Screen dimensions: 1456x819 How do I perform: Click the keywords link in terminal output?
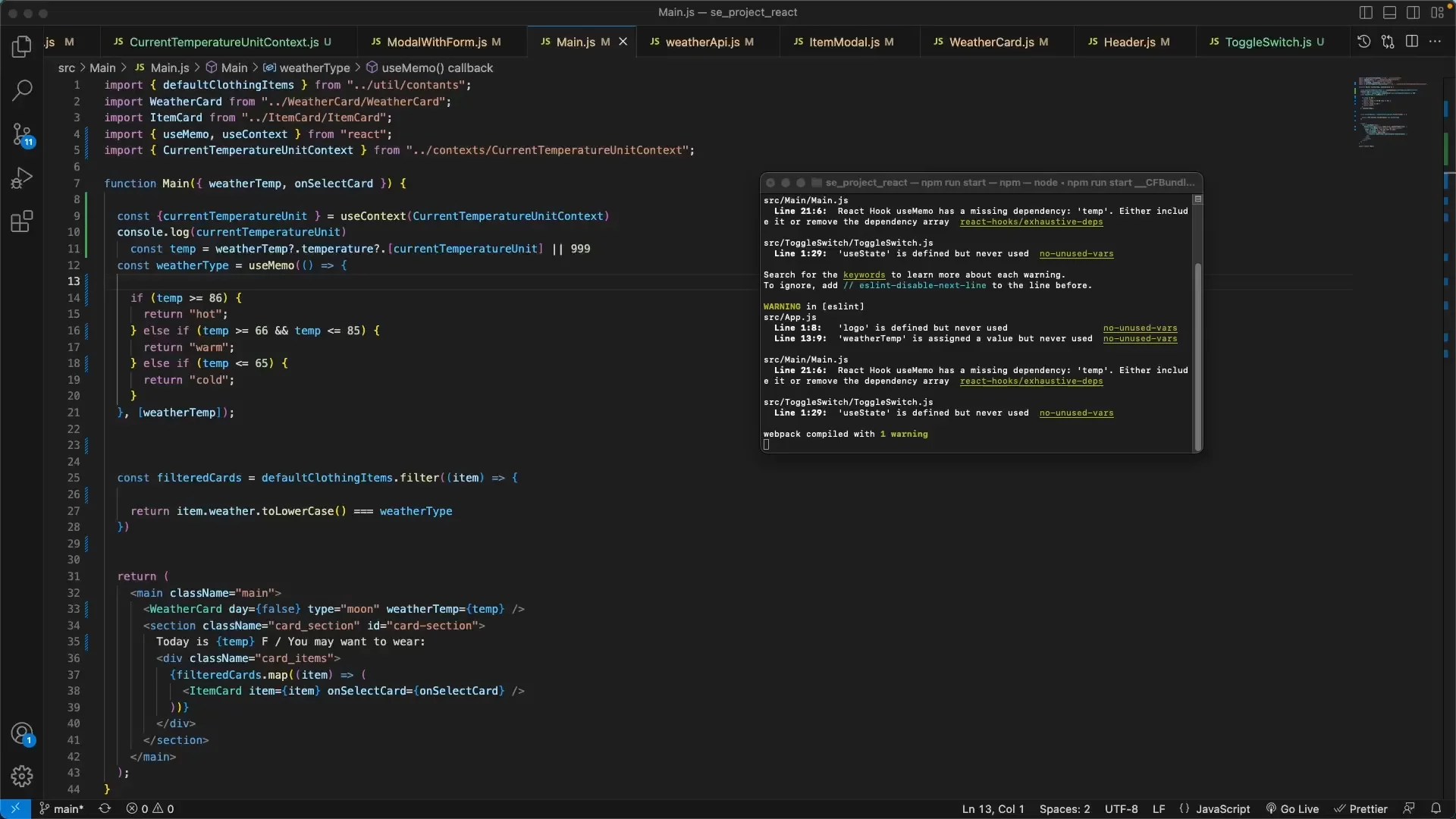(x=865, y=275)
